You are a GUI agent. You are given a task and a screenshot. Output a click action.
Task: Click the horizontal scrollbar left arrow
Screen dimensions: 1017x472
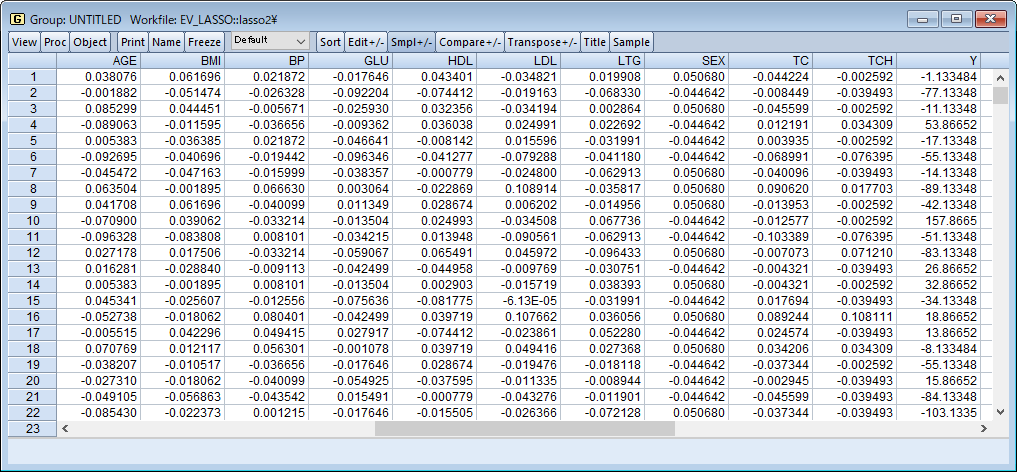pyautogui.click(x=64, y=428)
